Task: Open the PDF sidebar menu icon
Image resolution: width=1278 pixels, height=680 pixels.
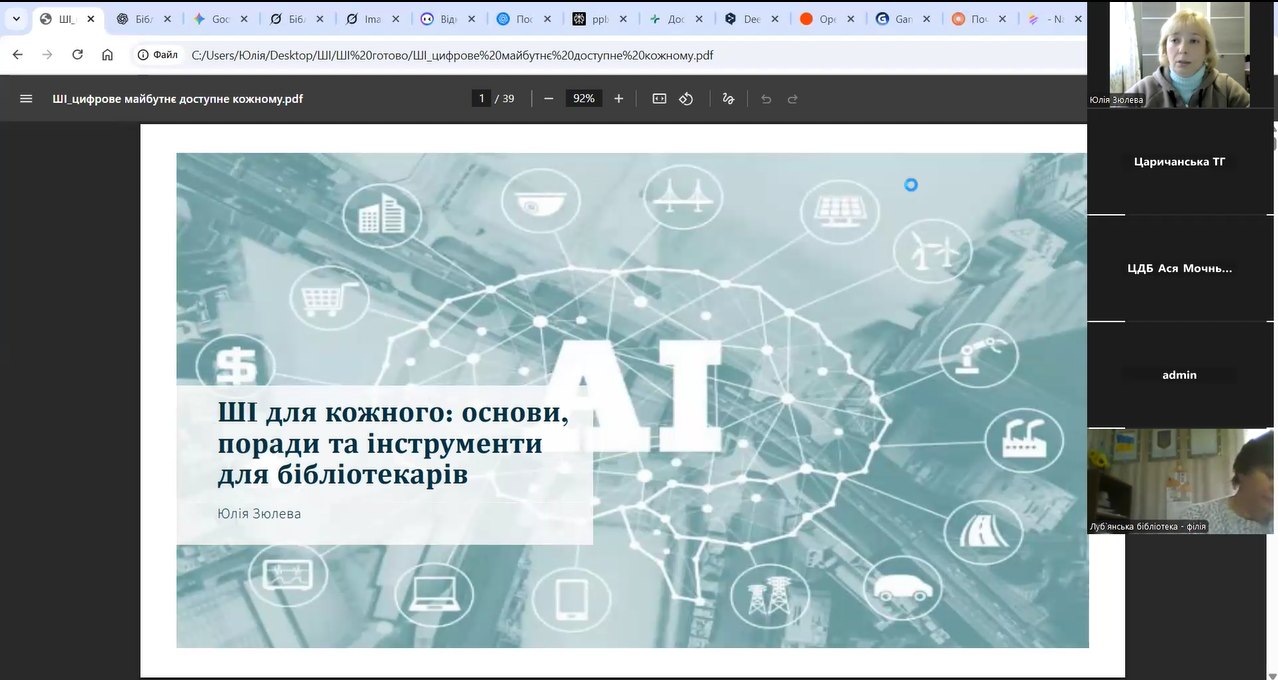Action: (x=27, y=98)
